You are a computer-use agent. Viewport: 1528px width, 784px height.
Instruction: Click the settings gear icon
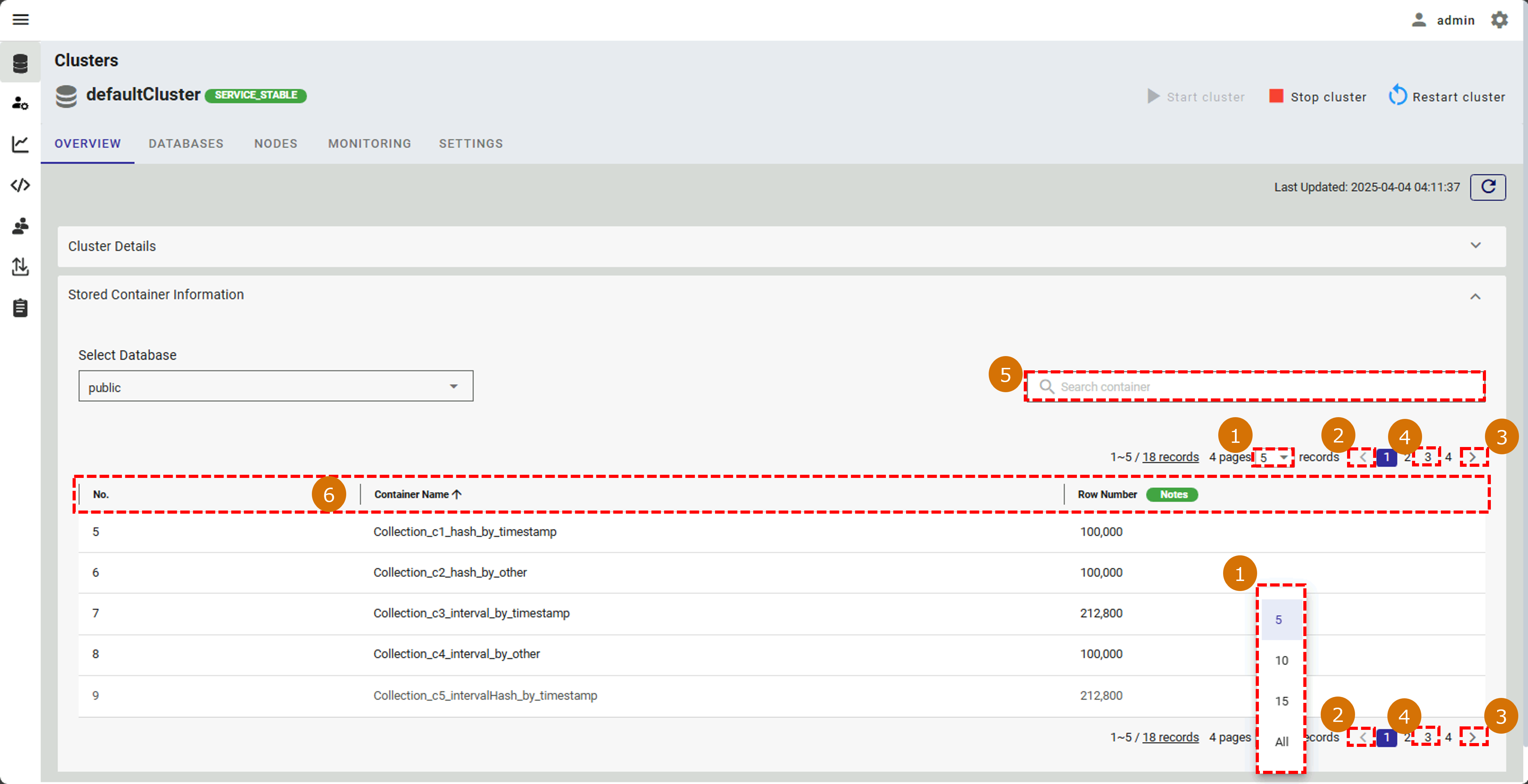pos(1499,19)
